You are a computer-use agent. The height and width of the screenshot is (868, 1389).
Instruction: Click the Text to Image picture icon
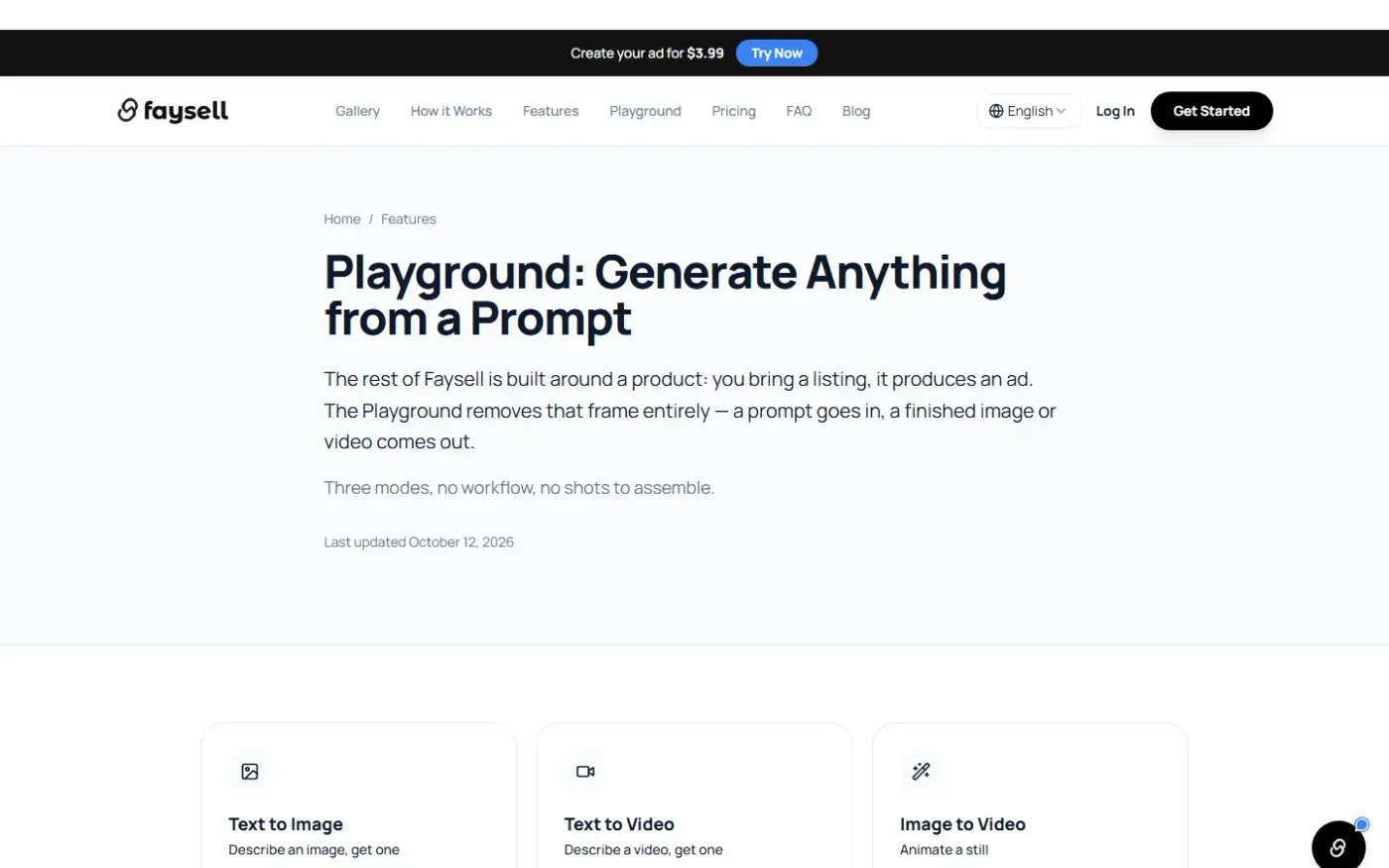(250, 771)
